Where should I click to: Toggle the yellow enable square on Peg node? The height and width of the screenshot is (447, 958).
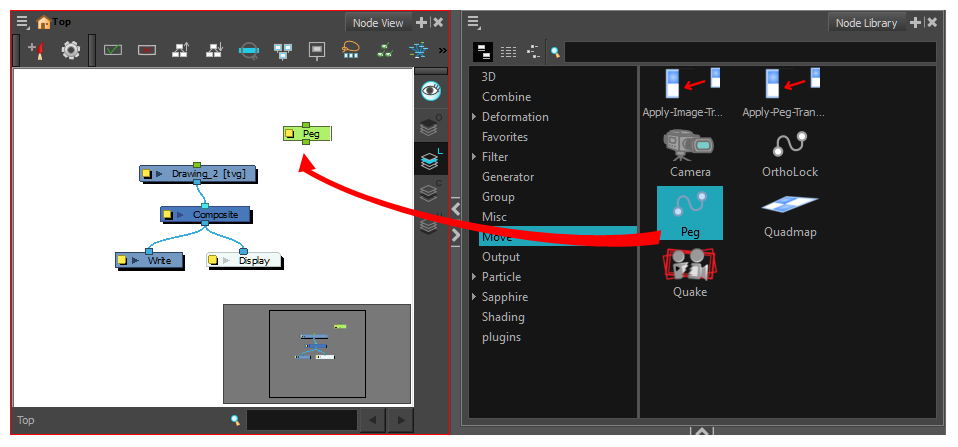coord(290,133)
